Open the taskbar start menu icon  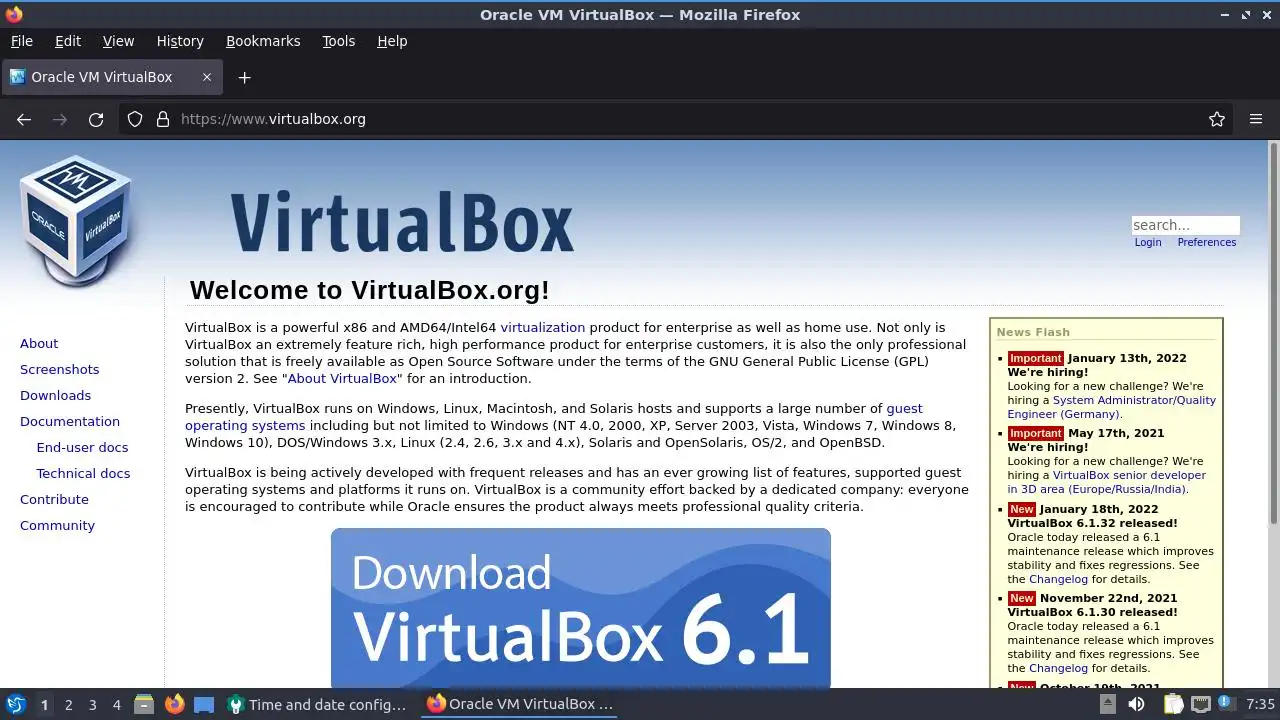click(x=15, y=704)
